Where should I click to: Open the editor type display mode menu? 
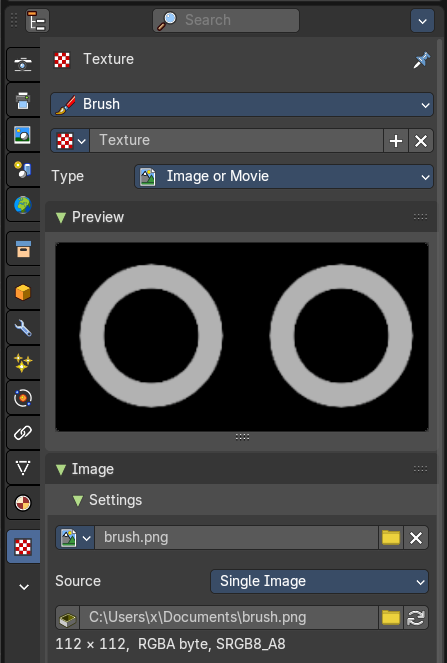coord(37,20)
